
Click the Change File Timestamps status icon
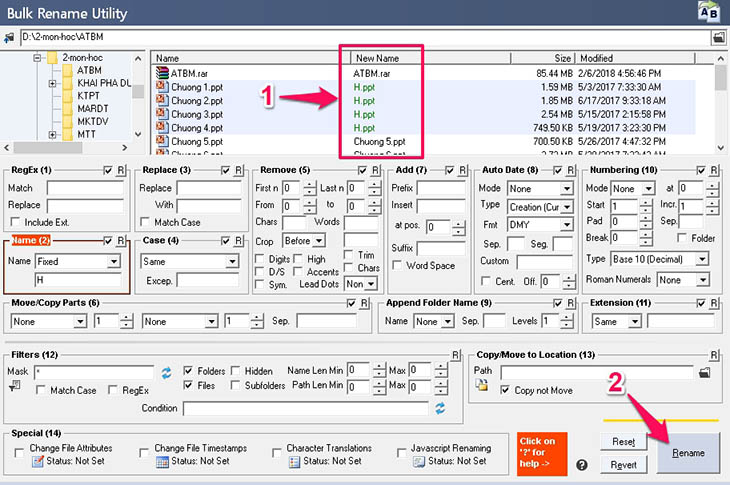coord(162,462)
